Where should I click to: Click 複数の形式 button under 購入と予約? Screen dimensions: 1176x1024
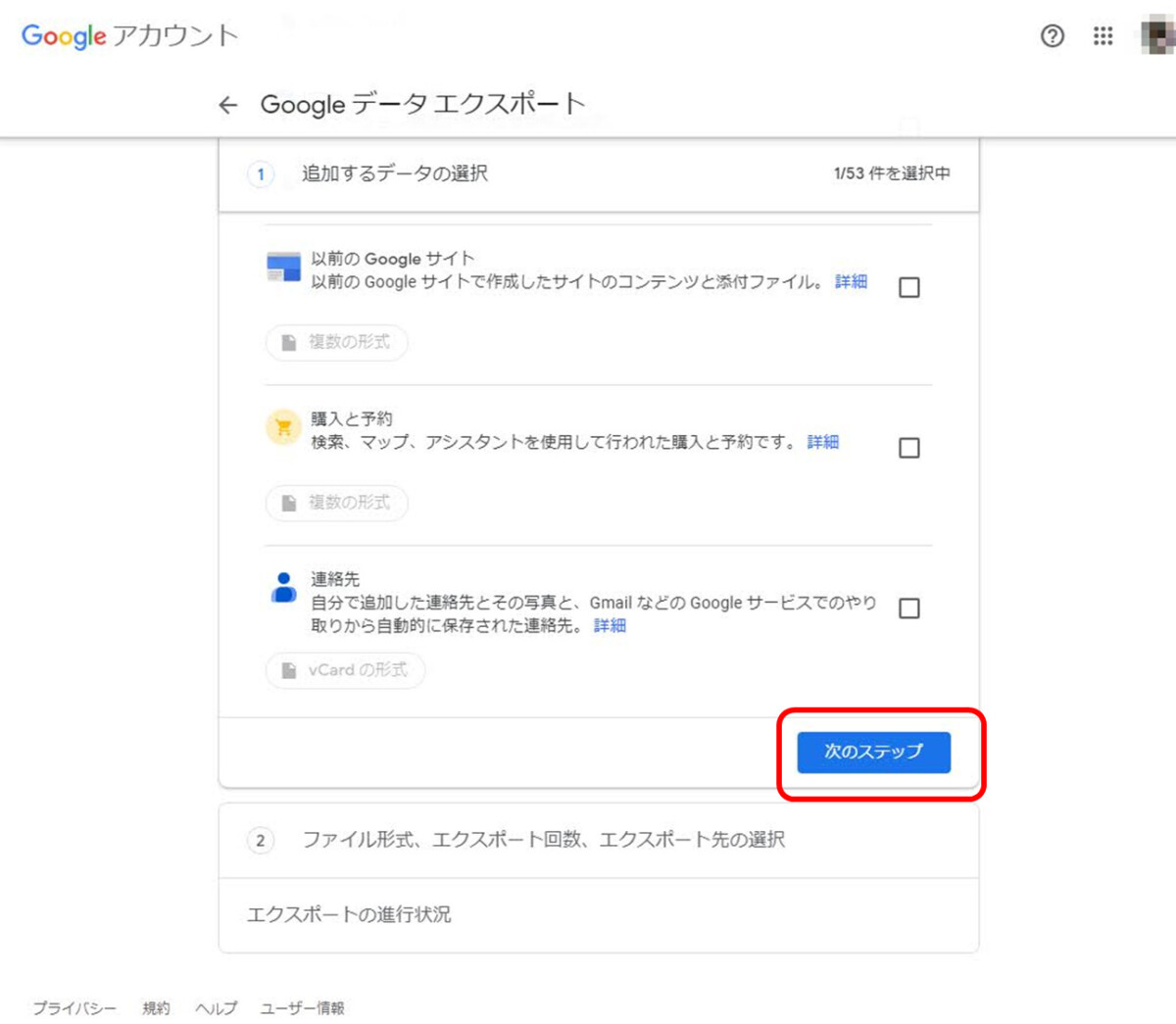(336, 503)
